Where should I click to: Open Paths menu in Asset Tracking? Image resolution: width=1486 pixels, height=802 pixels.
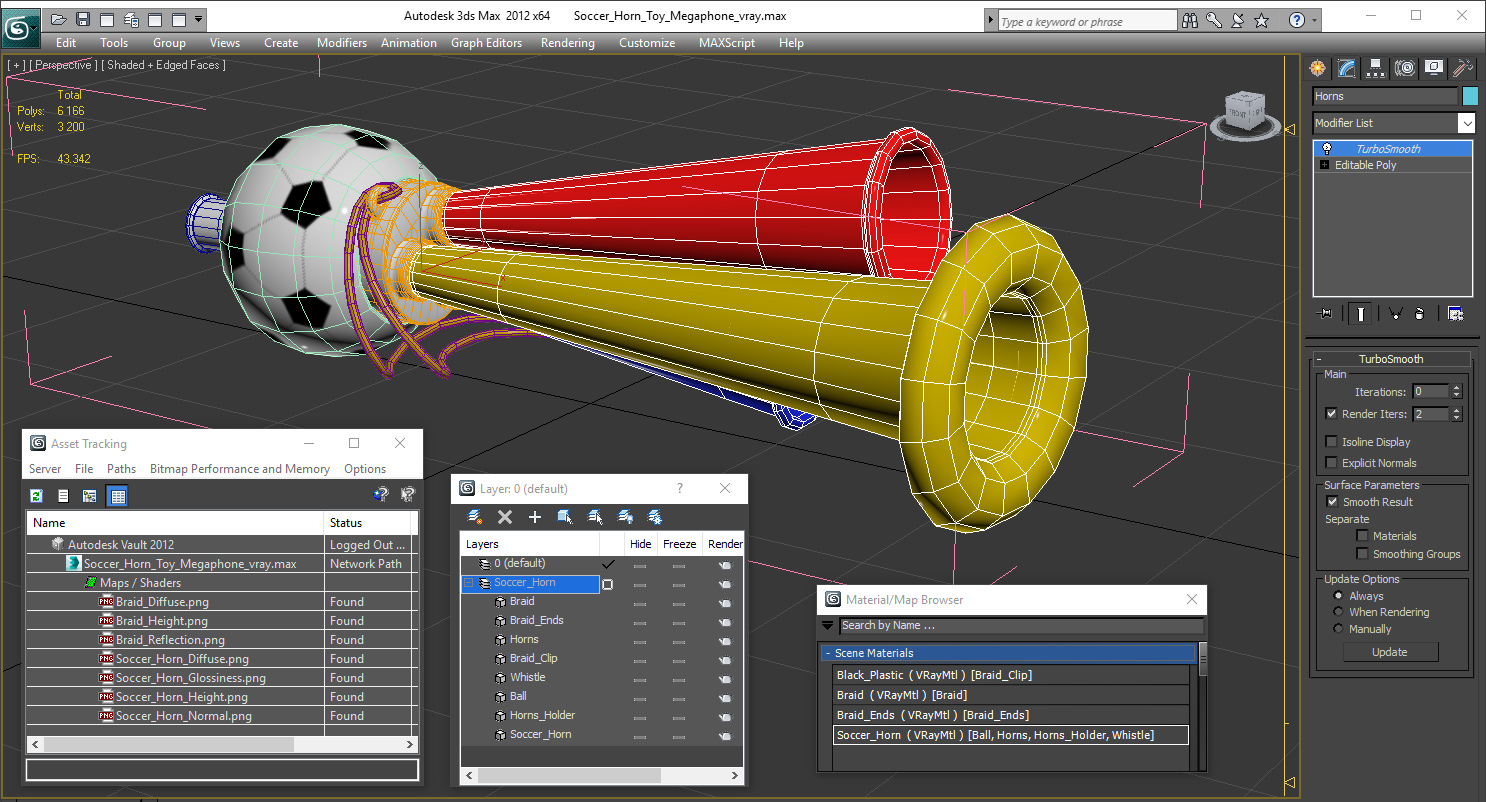[121, 469]
